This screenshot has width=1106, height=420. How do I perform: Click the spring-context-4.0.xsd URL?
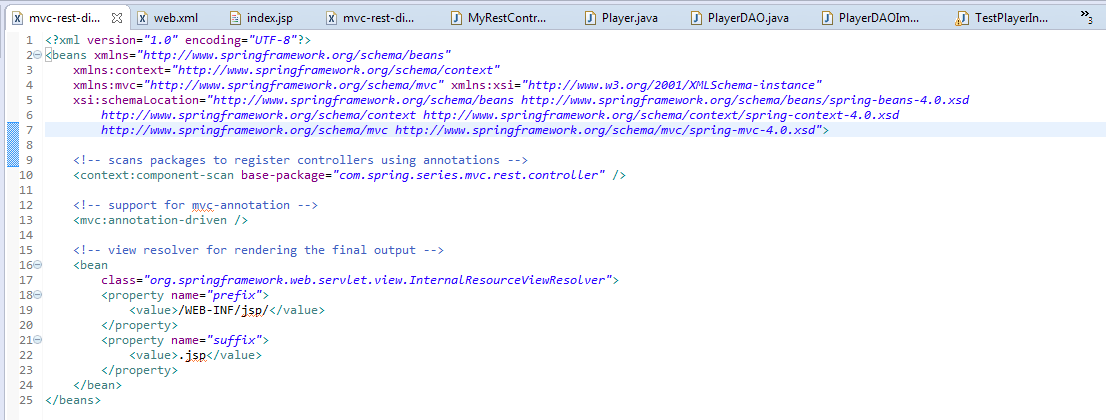click(661, 115)
